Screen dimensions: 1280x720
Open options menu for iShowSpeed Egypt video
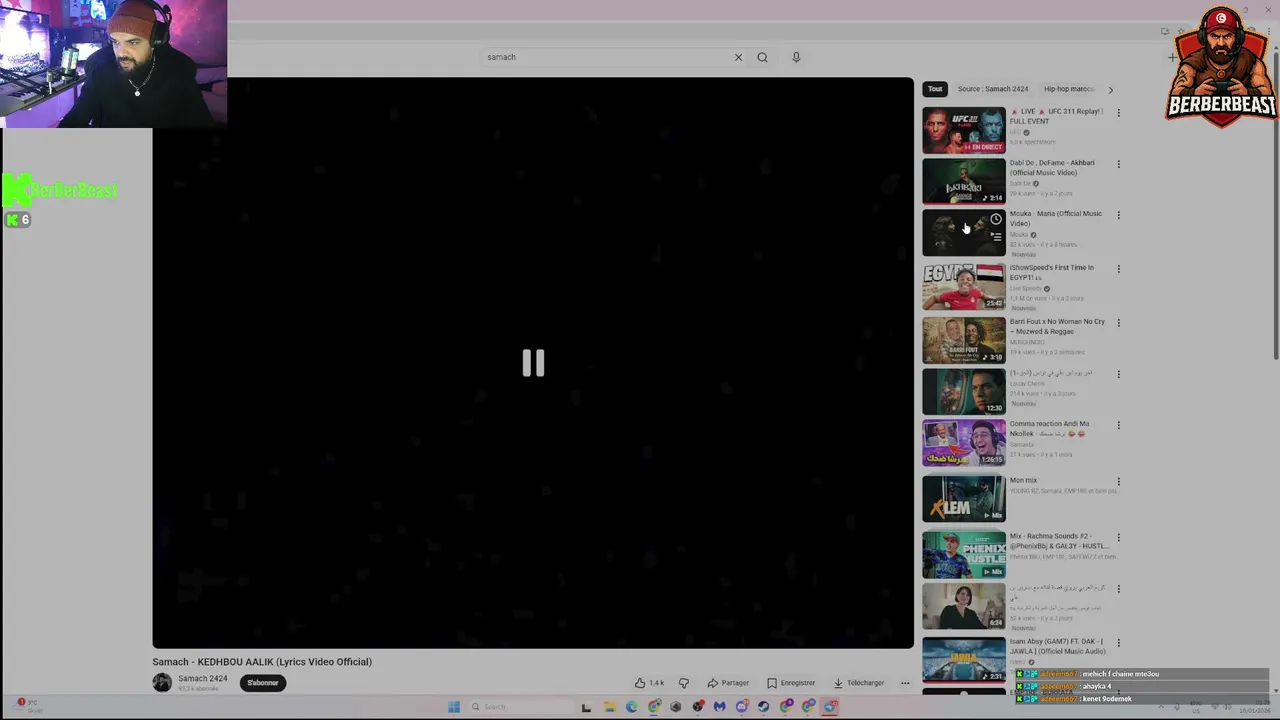[1118, 269]
